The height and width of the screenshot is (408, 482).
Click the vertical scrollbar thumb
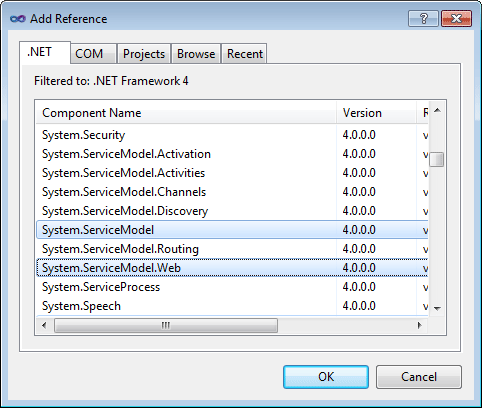tap(437, 159)
